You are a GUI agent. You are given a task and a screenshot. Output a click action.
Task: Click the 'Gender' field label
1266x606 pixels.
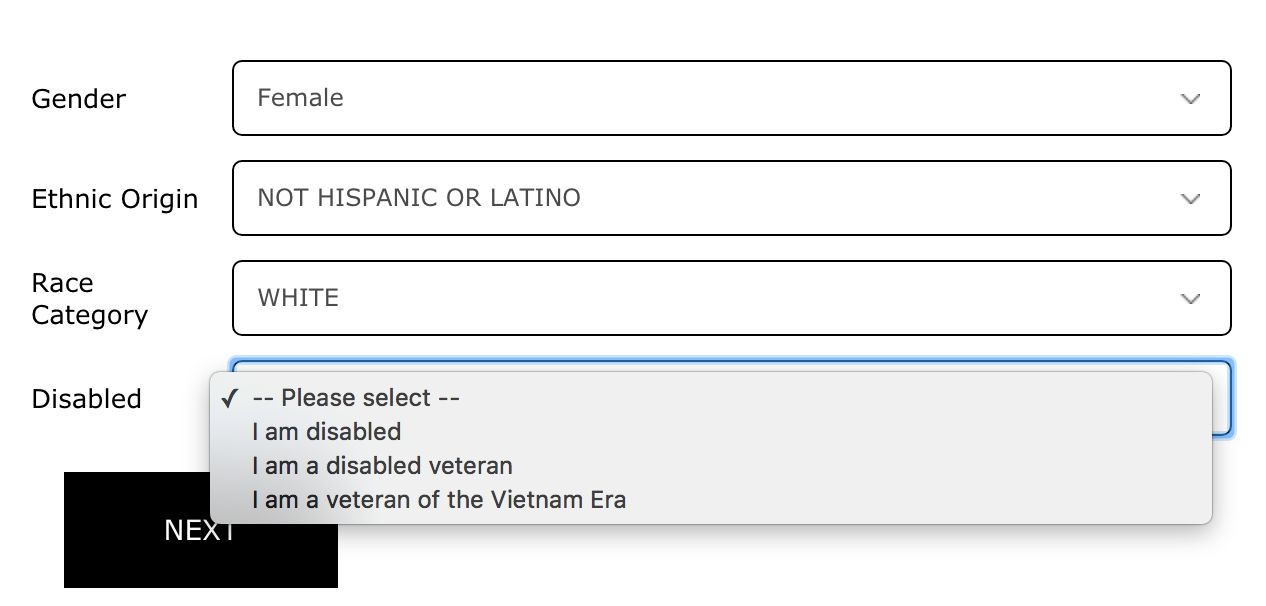coord(79,99)
